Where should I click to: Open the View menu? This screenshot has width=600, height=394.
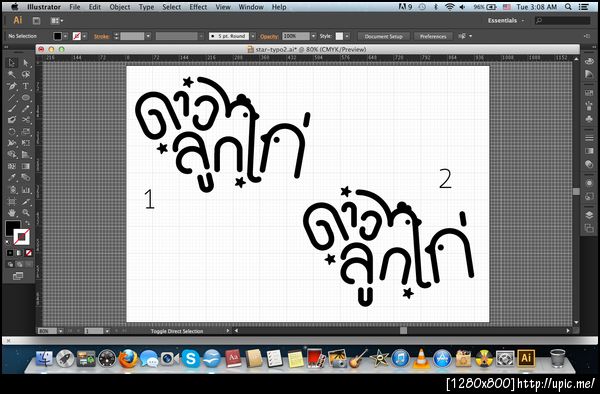[x=223, y=7]
